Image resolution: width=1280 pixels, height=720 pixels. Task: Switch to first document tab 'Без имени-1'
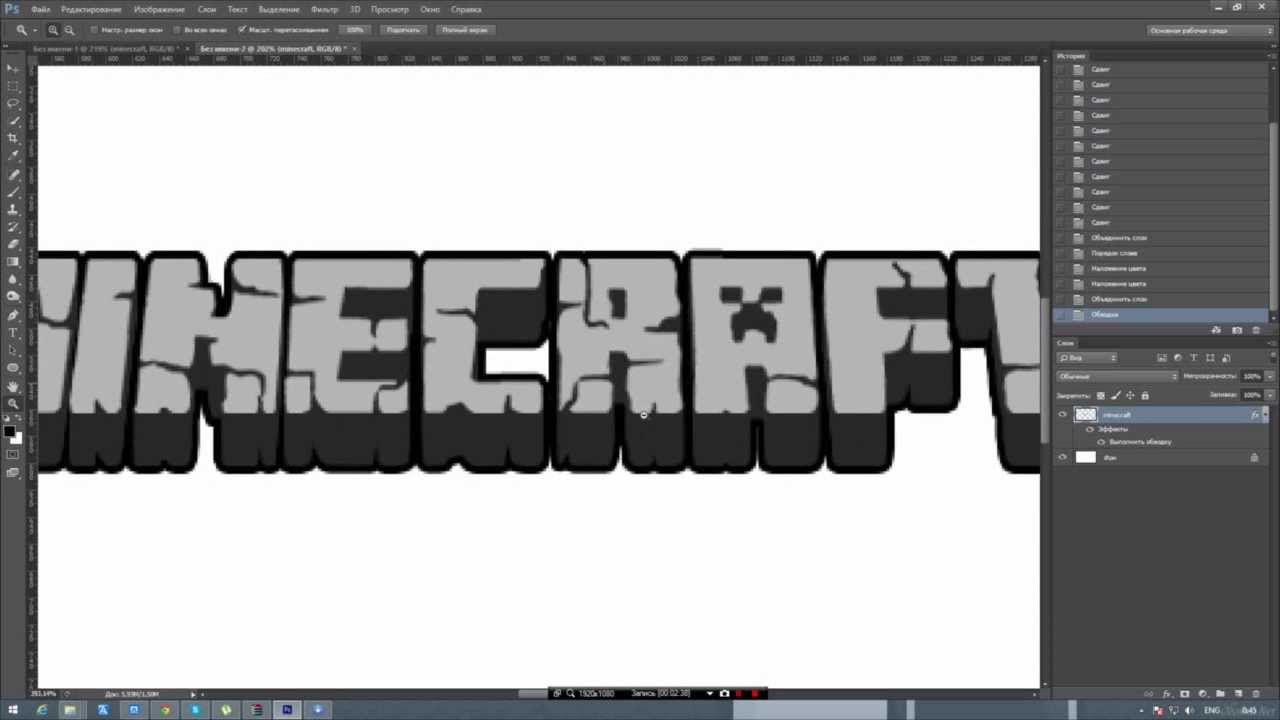105,48
